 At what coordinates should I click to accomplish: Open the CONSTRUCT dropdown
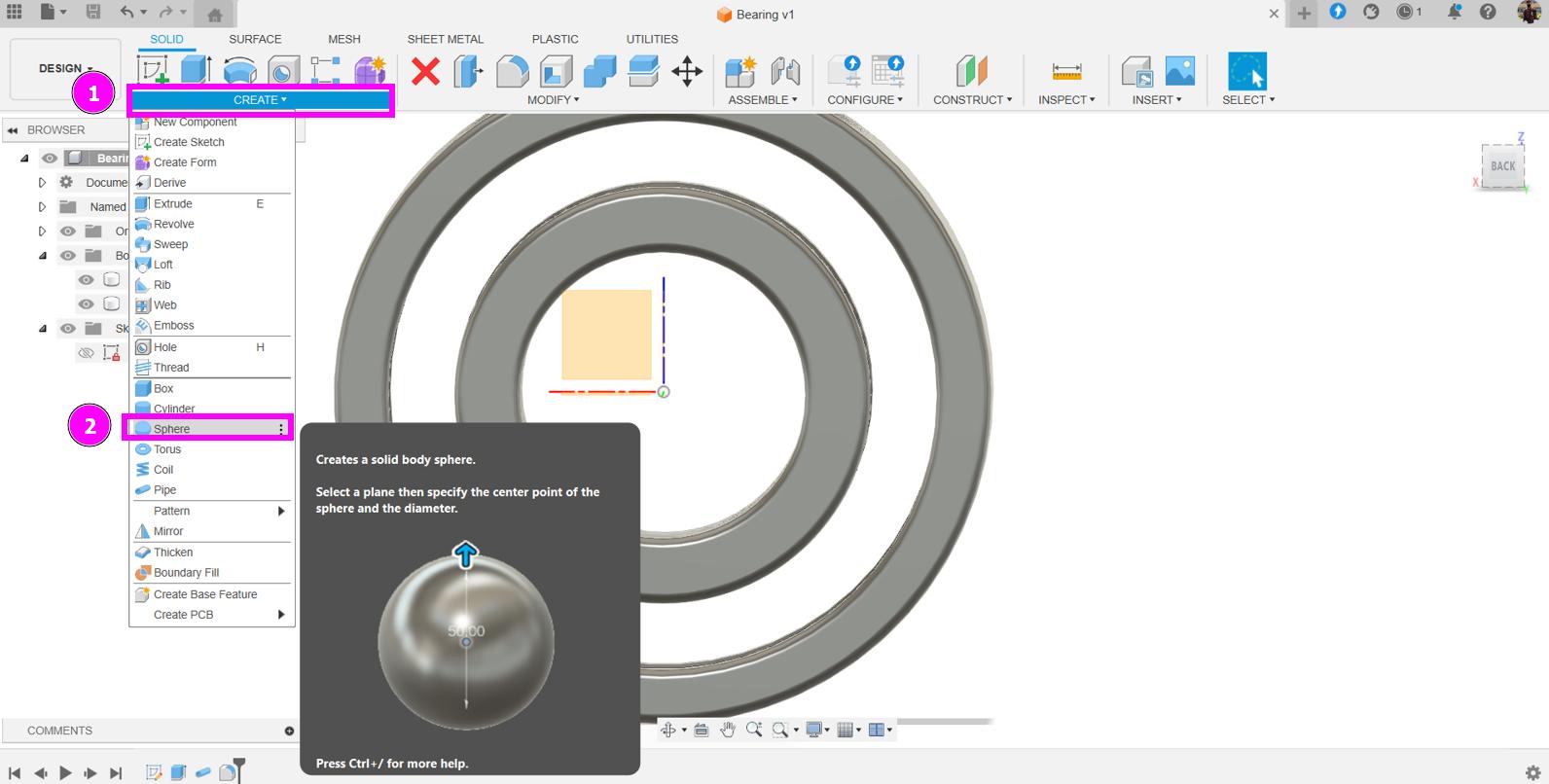pos(972,99)
